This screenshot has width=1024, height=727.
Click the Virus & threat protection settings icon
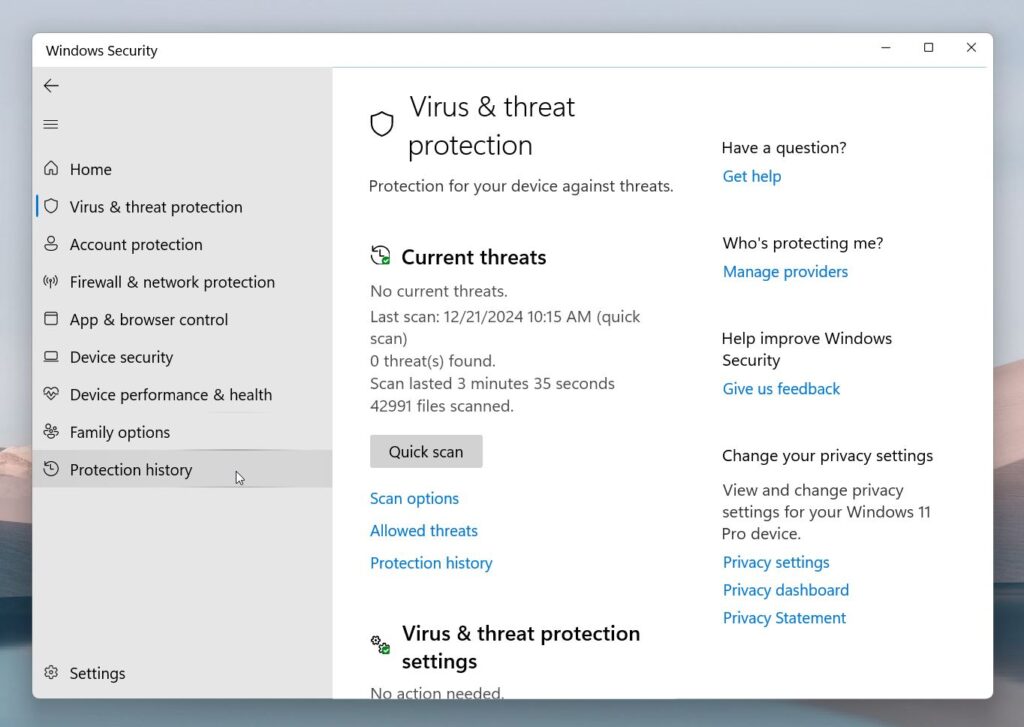(379, 645)
